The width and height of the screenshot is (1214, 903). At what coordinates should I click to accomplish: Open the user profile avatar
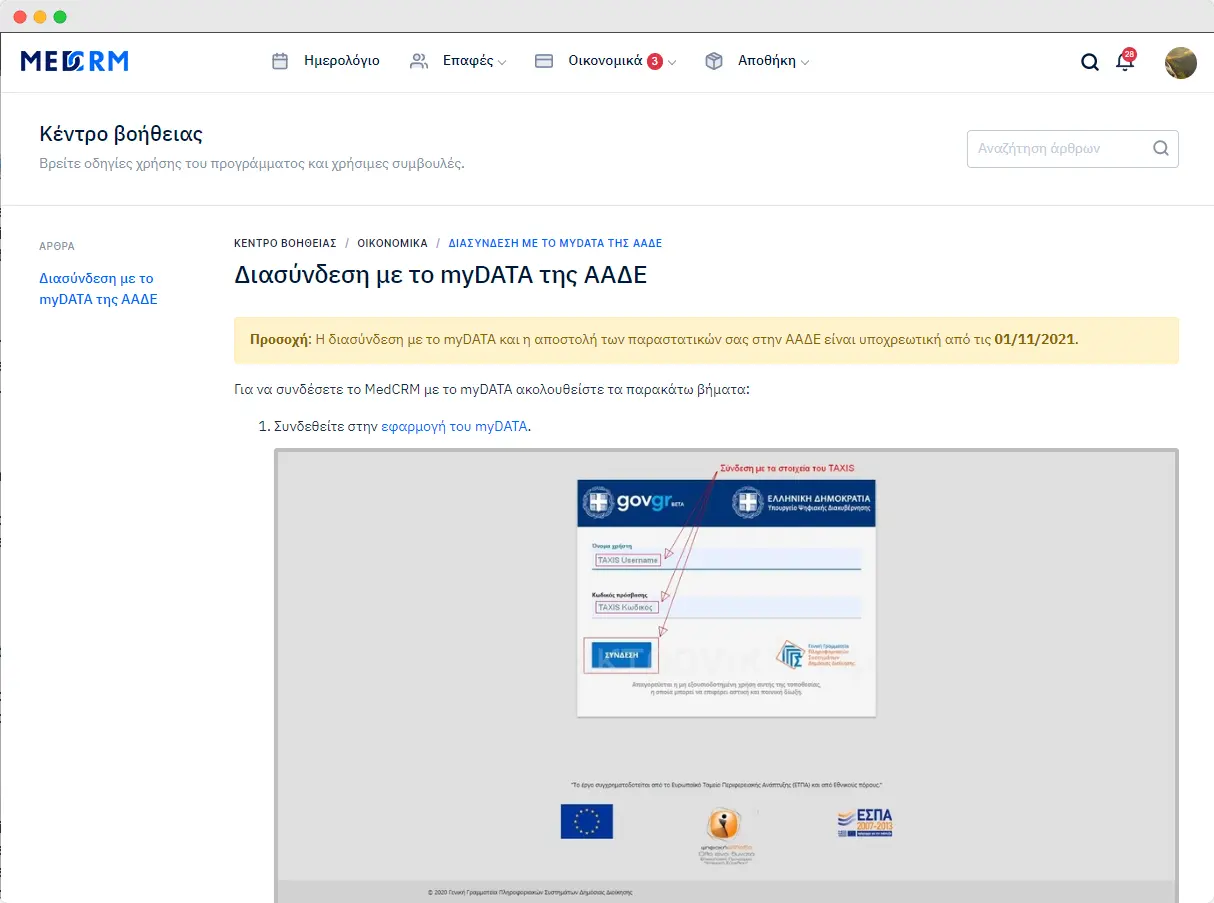click(1180, 62)
